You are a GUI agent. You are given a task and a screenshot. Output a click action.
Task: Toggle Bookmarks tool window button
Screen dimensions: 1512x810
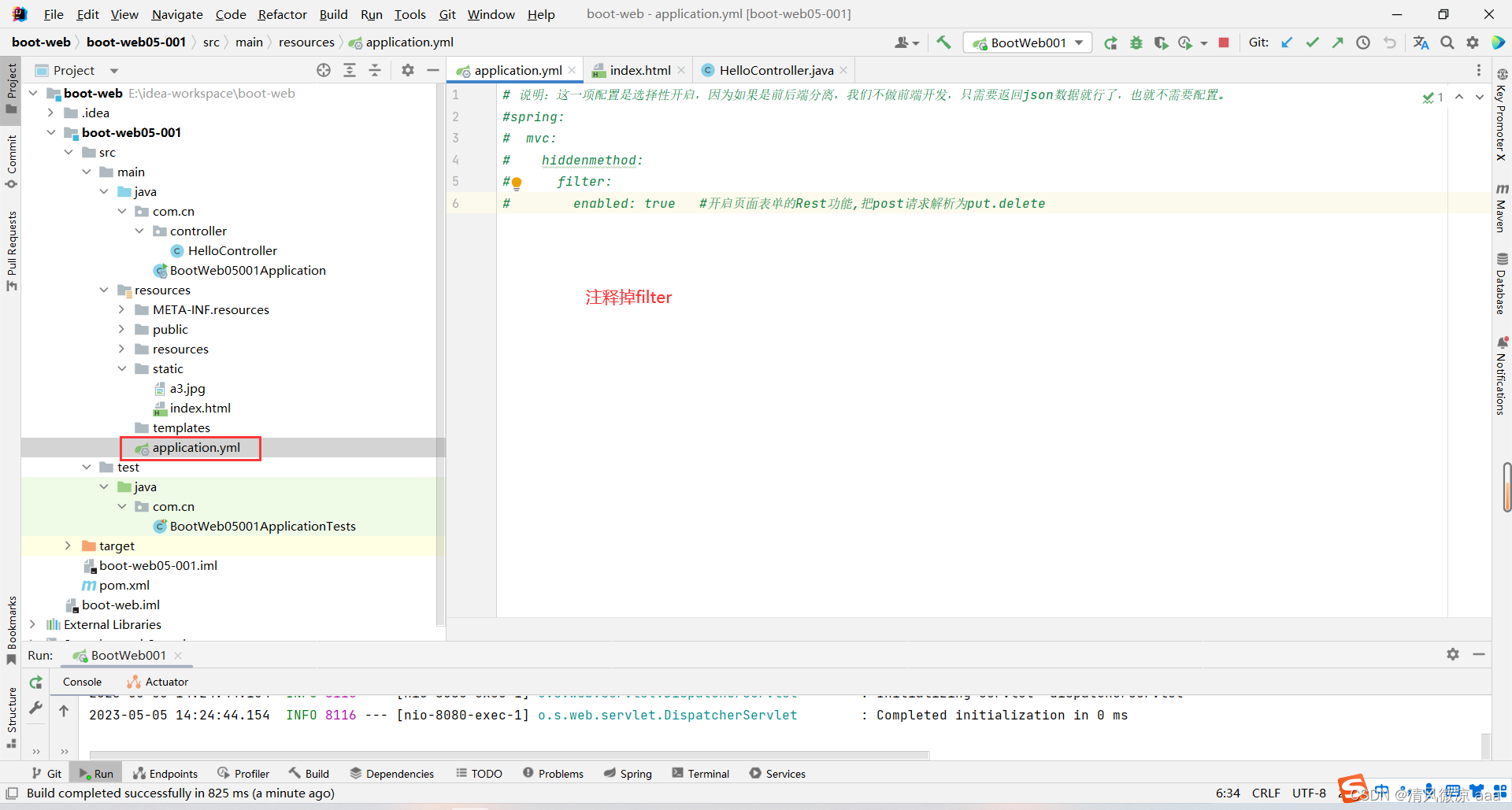(11, 630)
